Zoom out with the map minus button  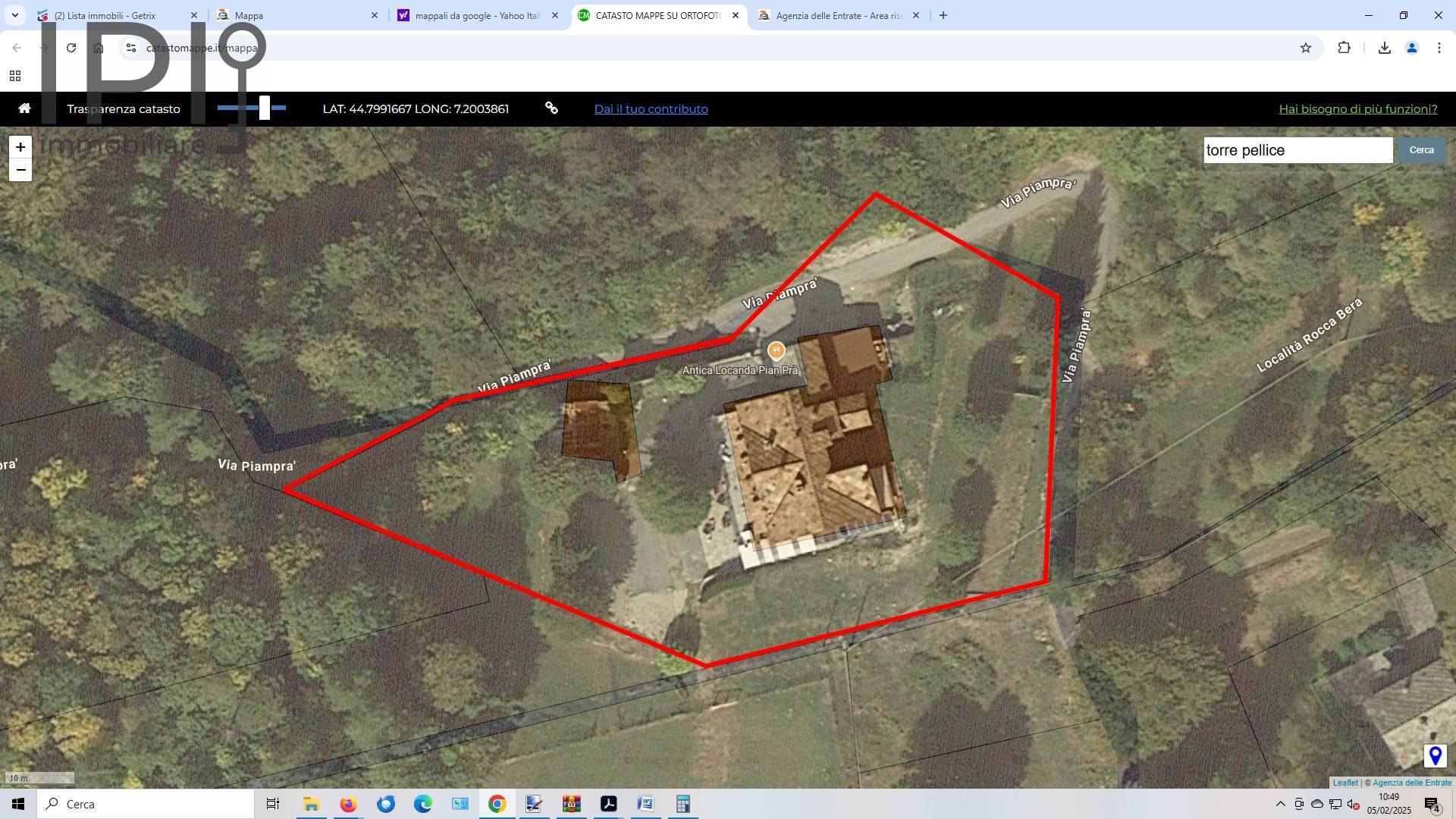(x=20, y=170)
